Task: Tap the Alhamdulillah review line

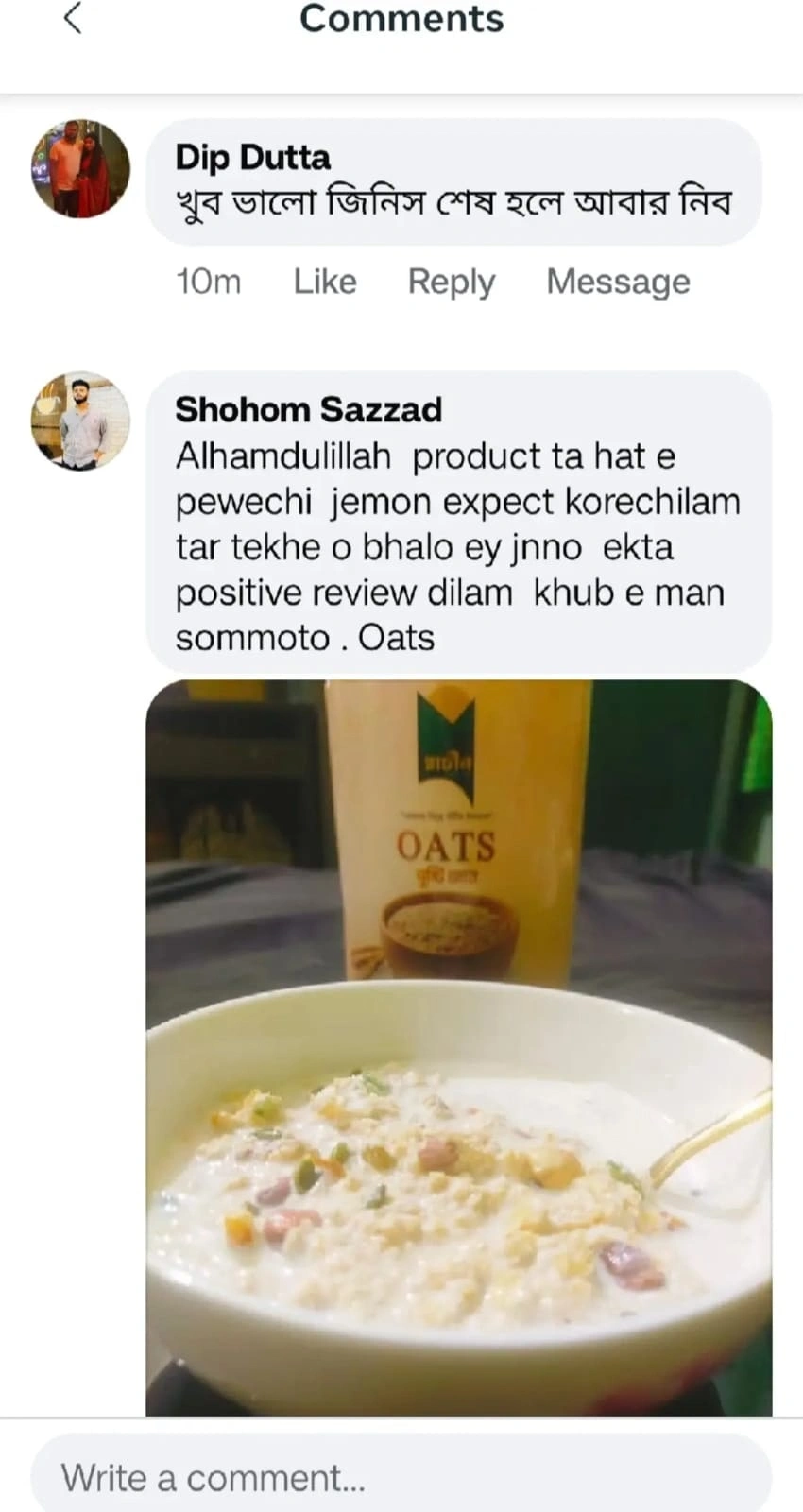Action: [x=425, y=456]
